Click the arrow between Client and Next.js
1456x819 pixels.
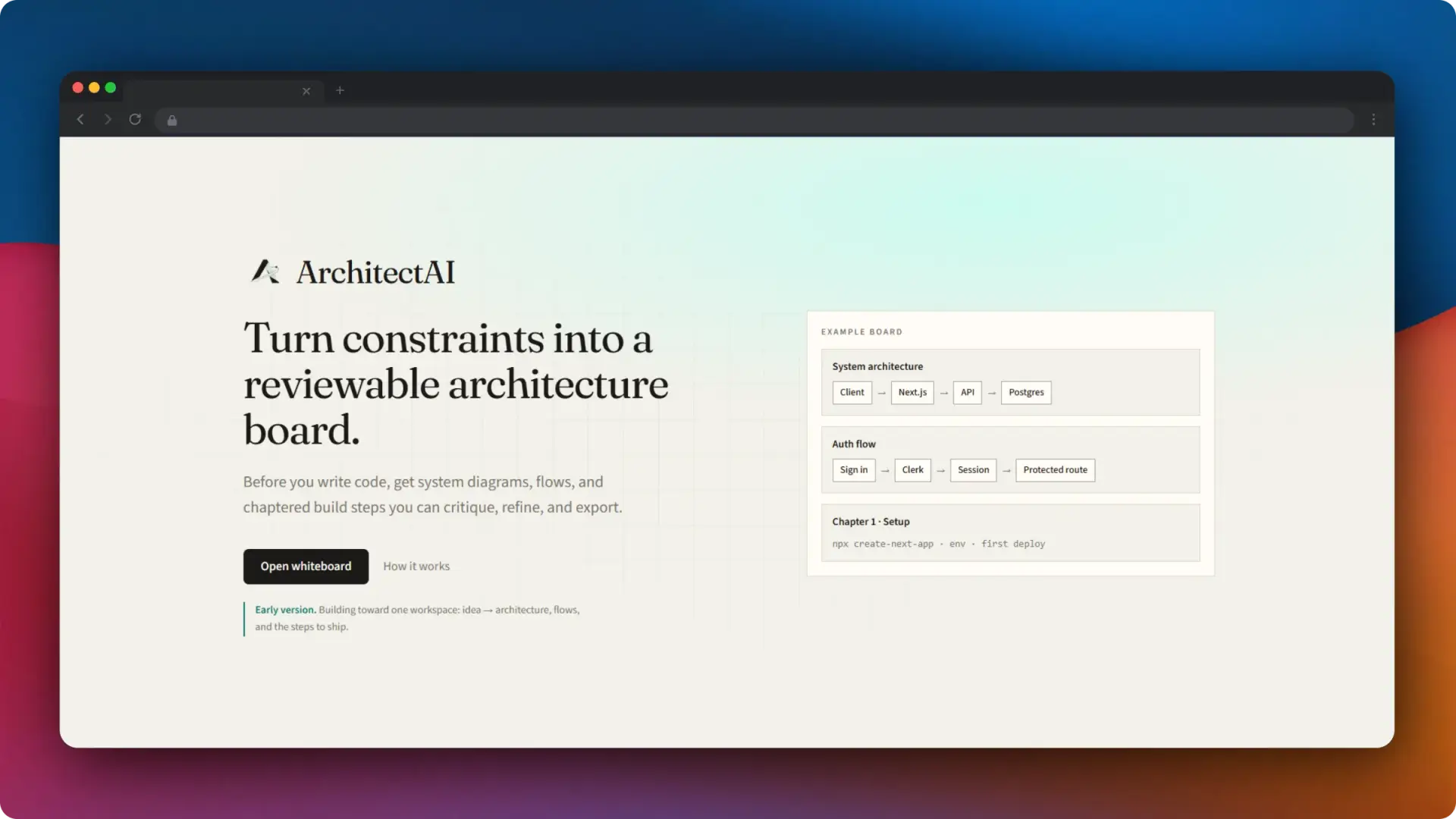tap(881, 394)
